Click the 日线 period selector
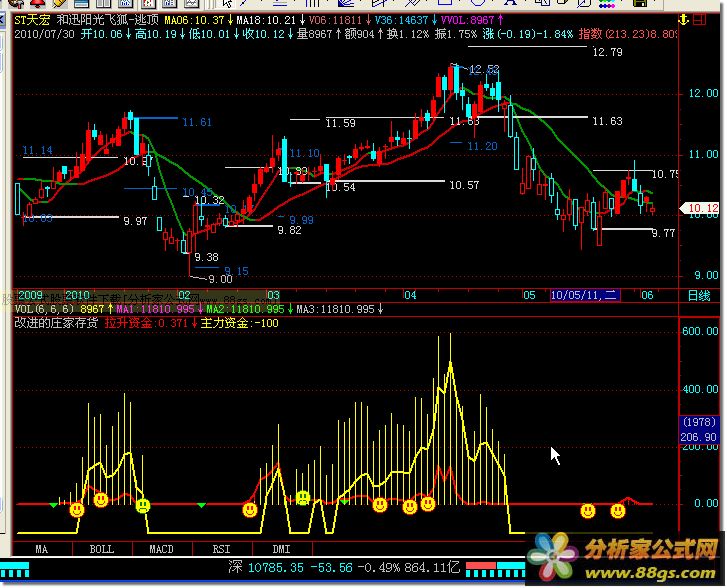727x588 pixels. 698,296
